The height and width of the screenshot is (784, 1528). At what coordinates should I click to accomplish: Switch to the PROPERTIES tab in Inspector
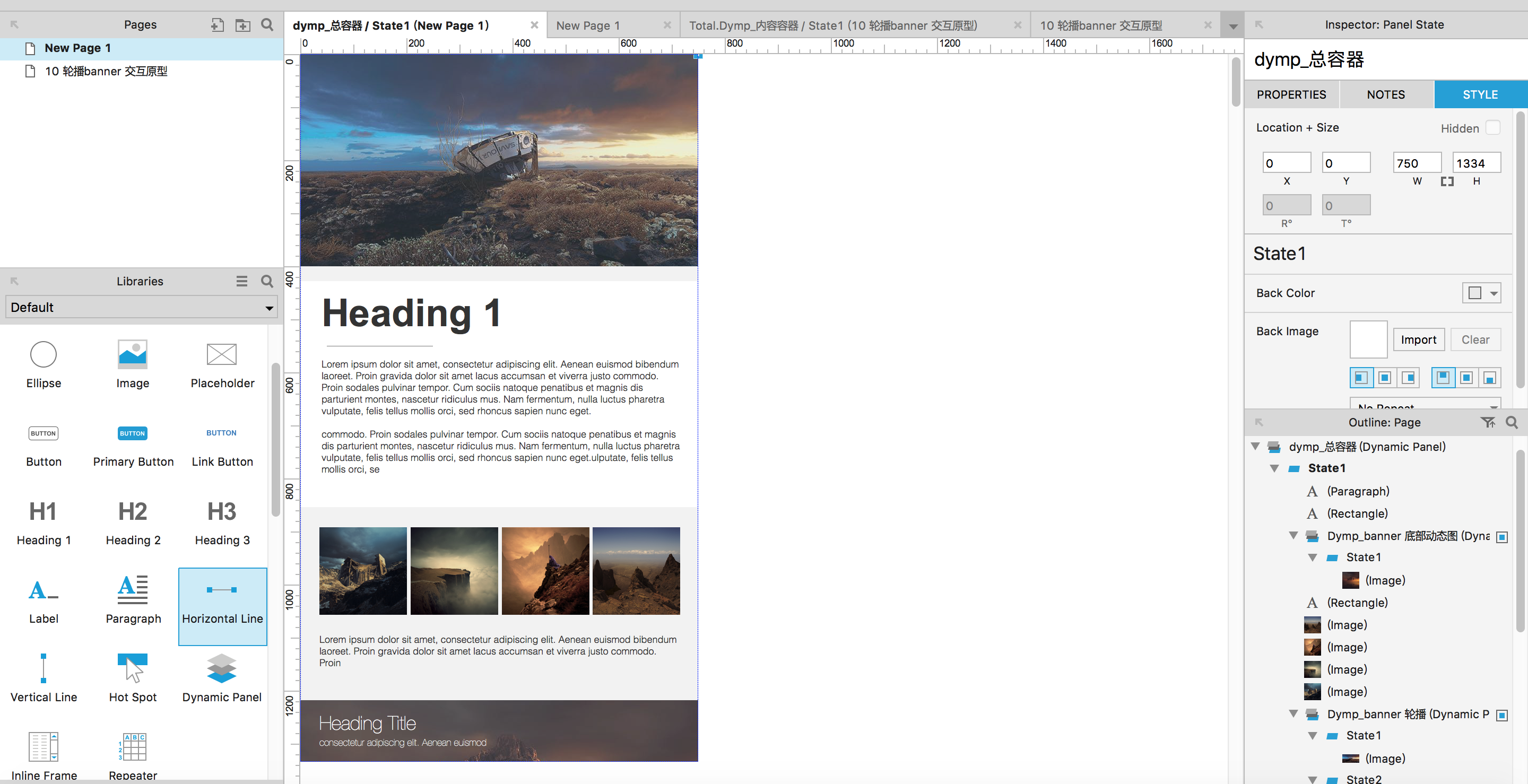pos(1291,95)
